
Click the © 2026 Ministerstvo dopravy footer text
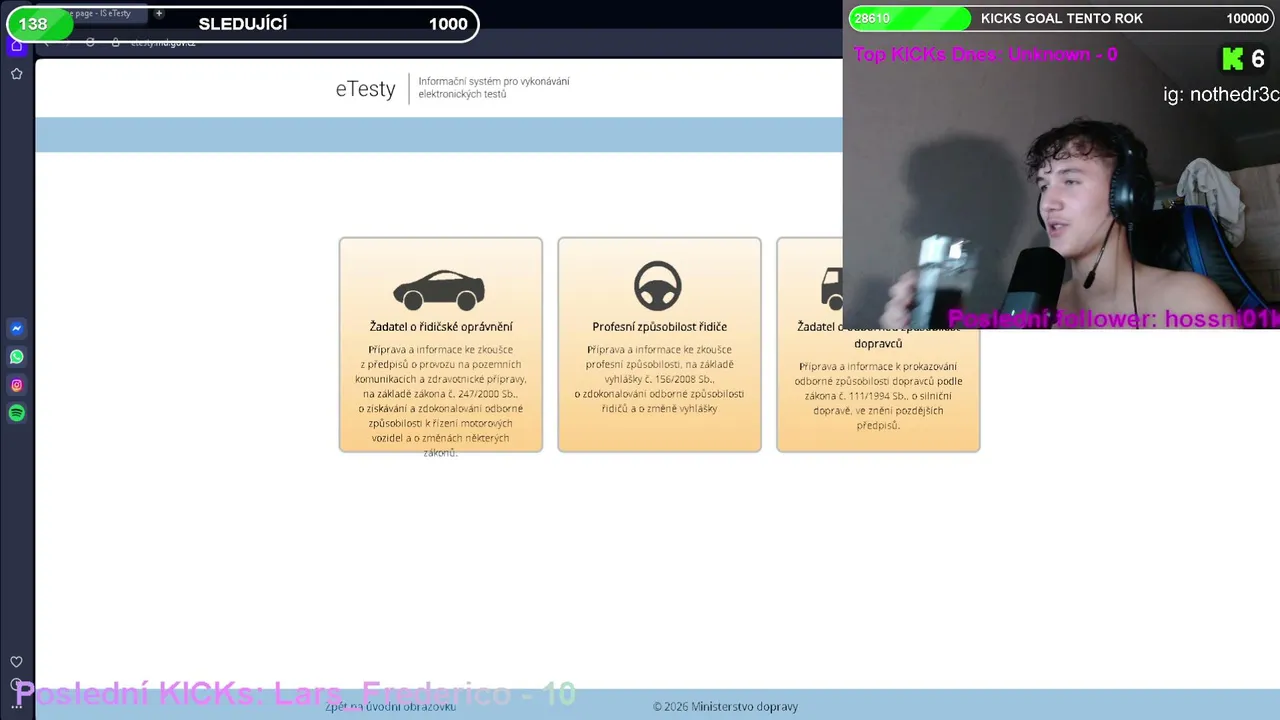click(x=726, y=706)
